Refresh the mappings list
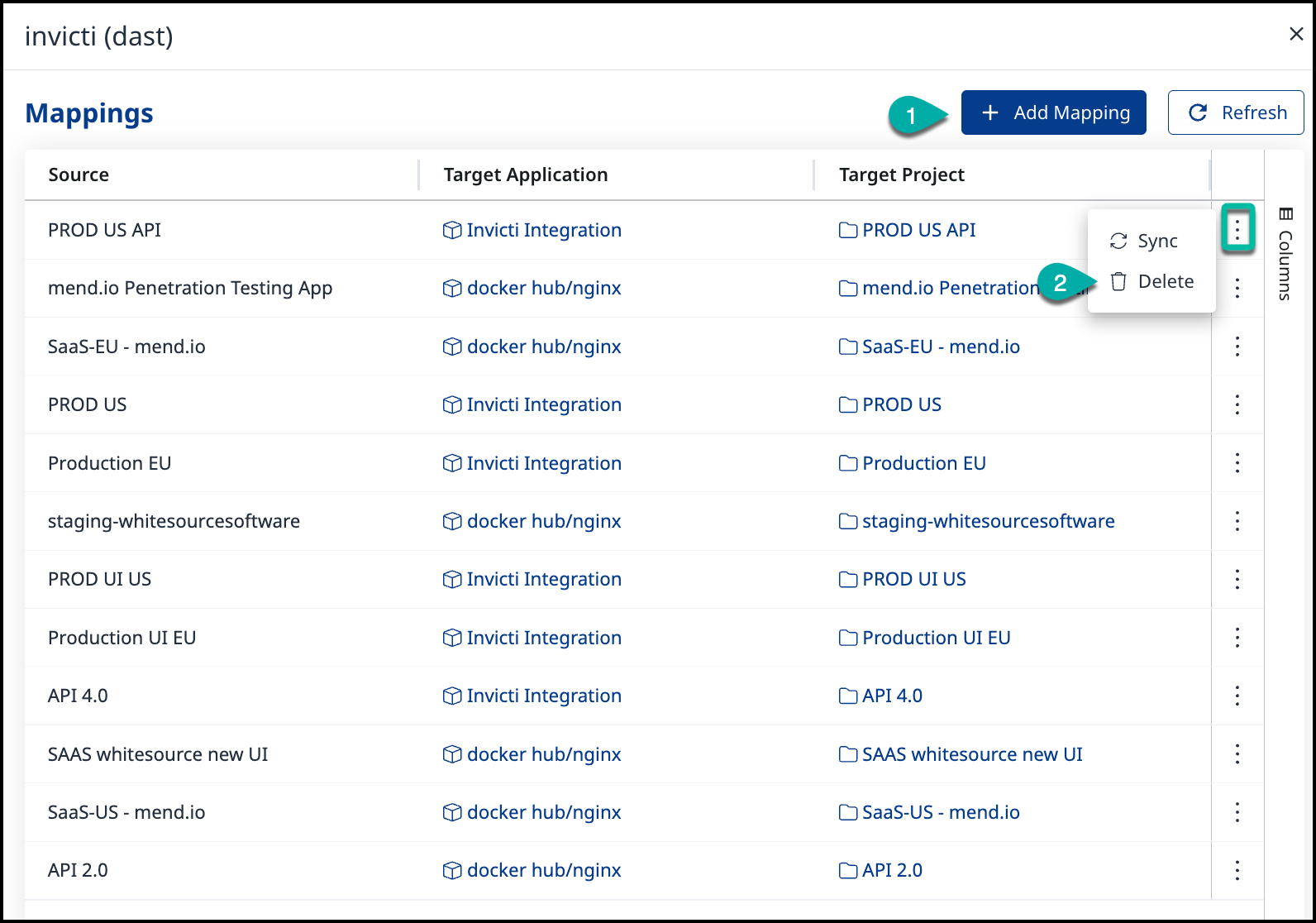Image resolution: width=1316 pixels, height=923 pixels. pyautogui.click(x=1235, y=112)
